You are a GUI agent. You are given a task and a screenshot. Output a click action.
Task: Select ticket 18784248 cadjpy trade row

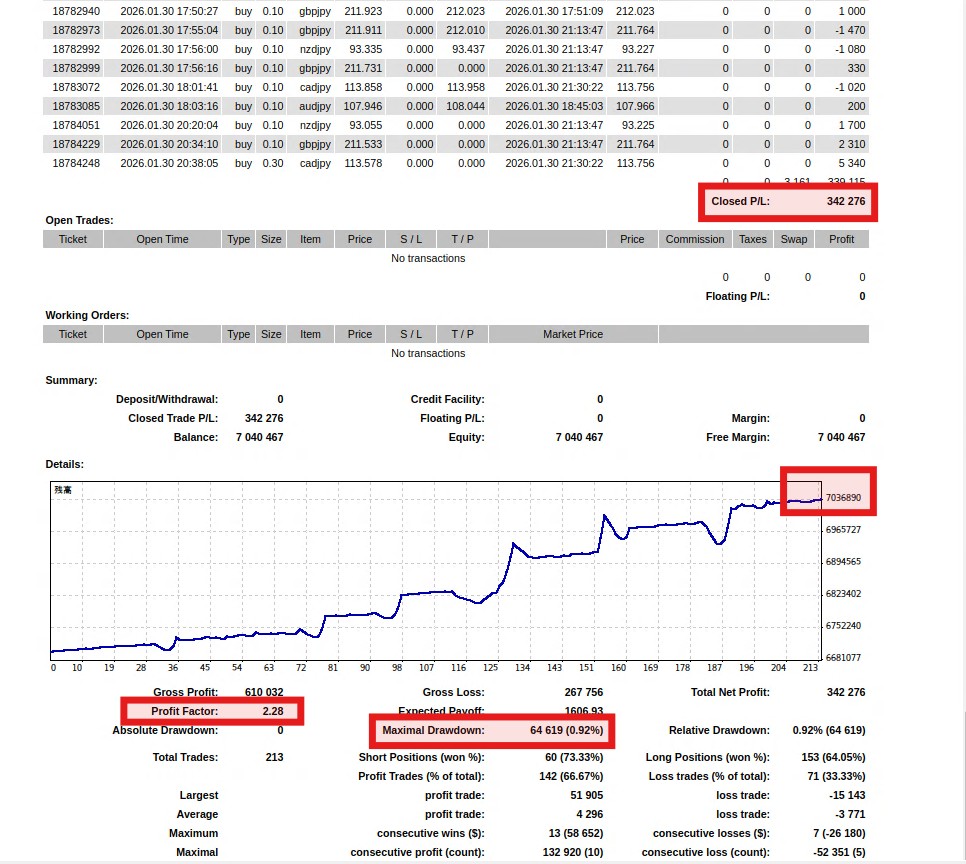pyautogui.click(x=76, y=163)
